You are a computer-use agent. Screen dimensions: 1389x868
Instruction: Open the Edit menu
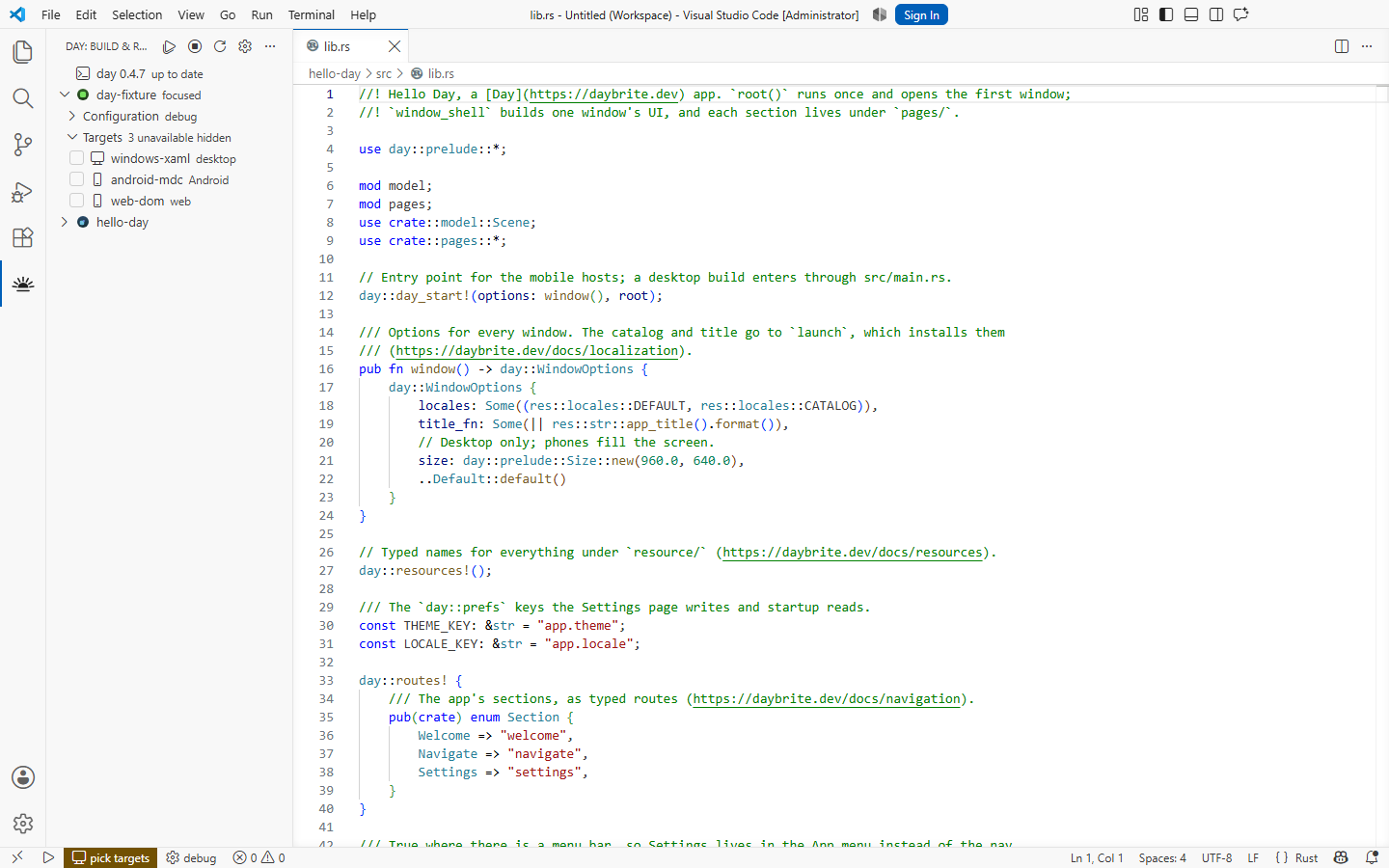coord(86,14)
